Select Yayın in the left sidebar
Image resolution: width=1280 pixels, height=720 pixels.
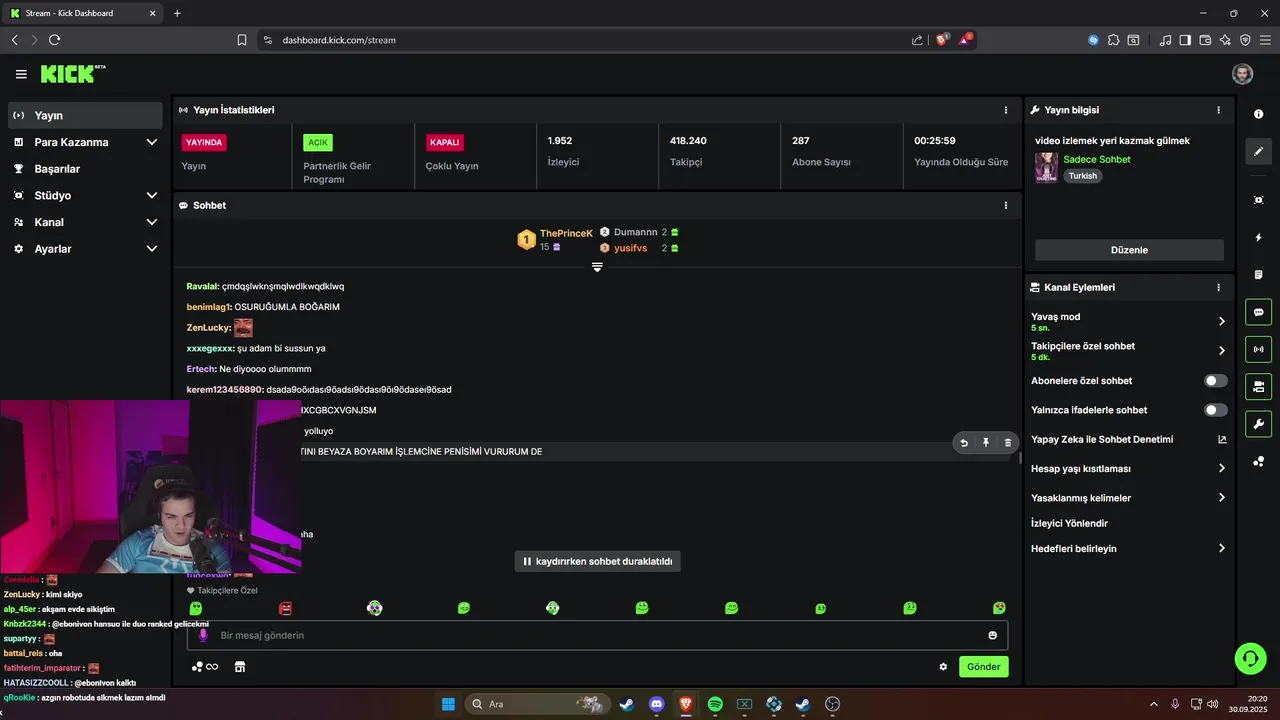84,115
